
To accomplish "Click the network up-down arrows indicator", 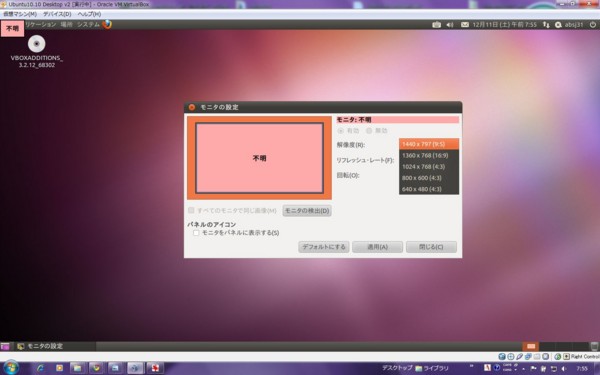I will click(x=546, y=24).
